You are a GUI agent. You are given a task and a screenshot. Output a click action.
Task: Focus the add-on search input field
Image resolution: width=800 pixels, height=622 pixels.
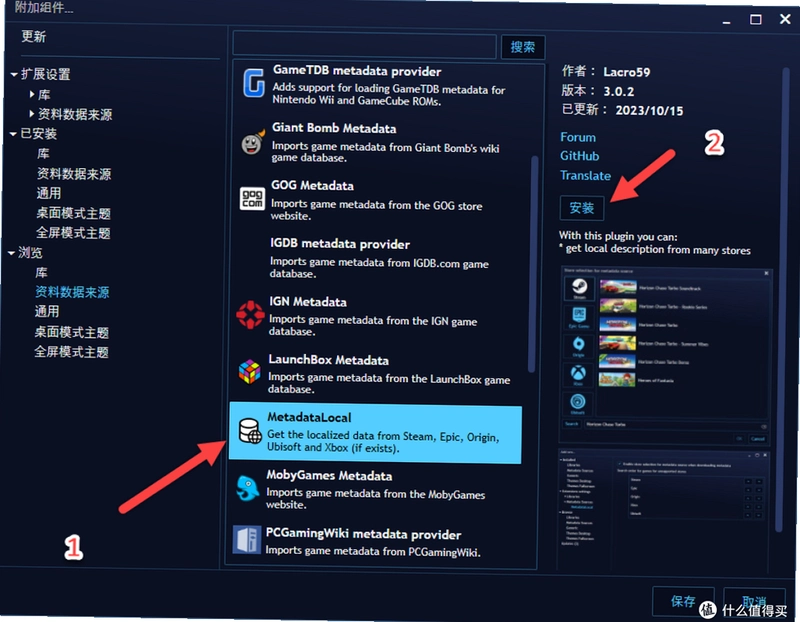(x=364, y=46)
